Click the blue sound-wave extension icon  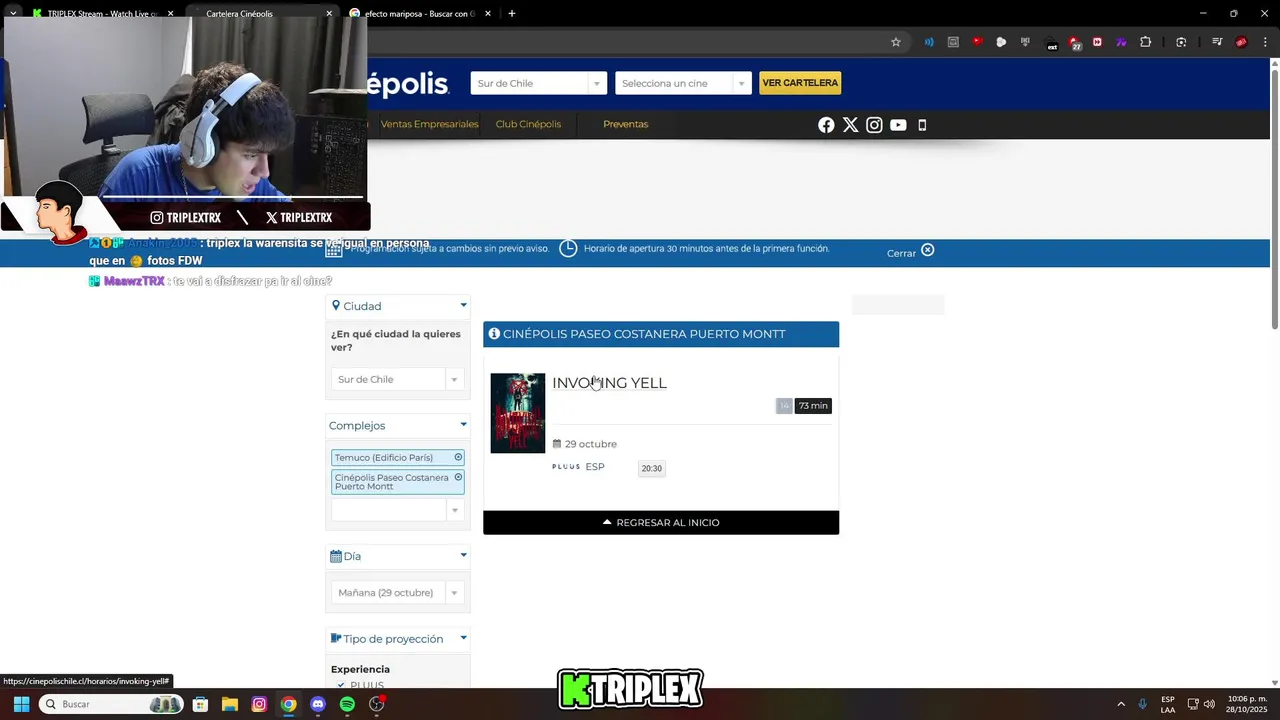point(929,42)
